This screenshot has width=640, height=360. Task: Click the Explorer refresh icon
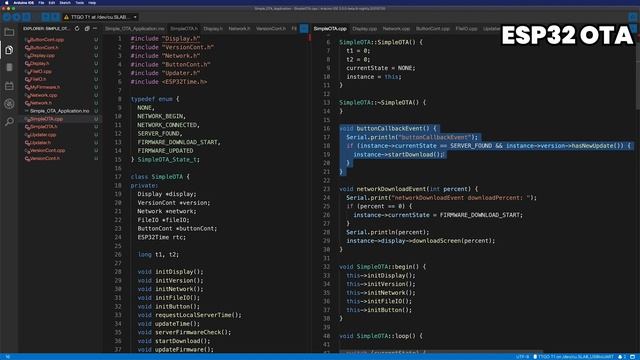click(x=77, y=29)
